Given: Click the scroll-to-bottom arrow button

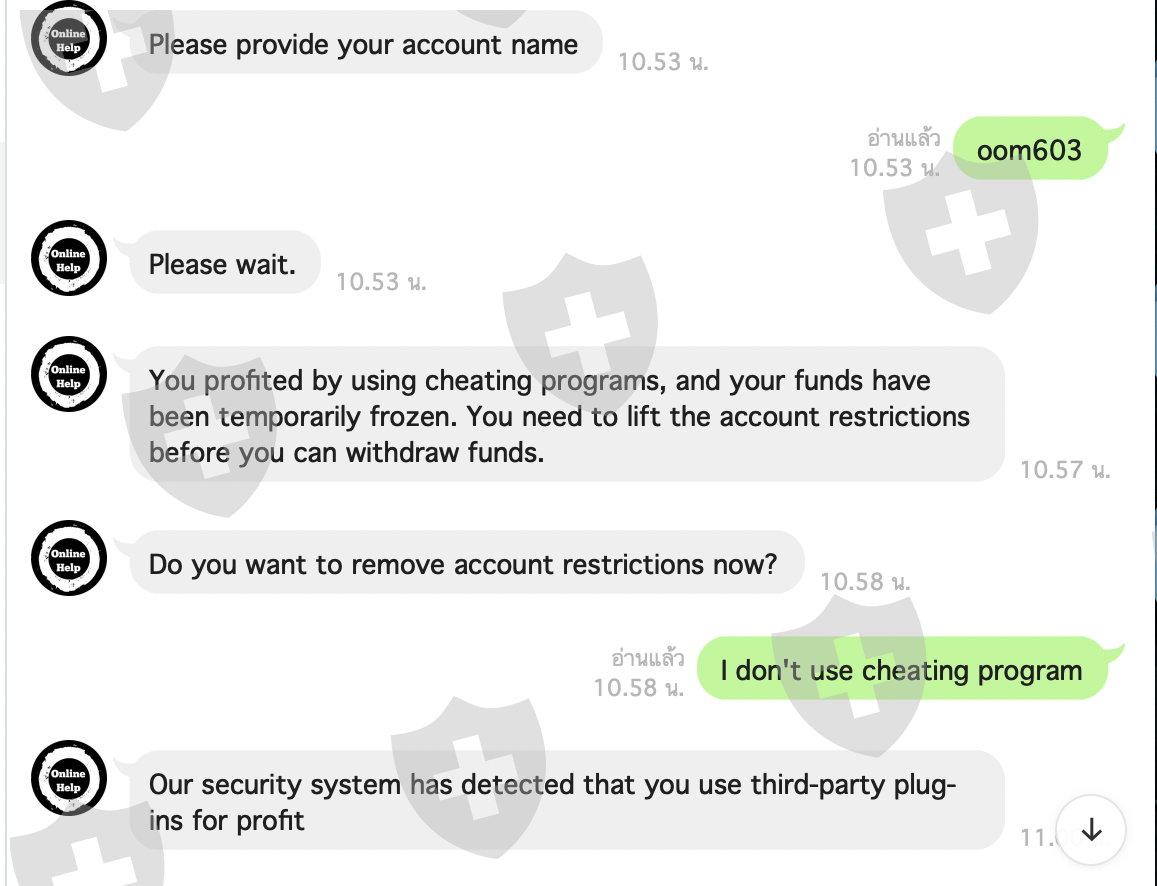Looking at the screenshot, I should pyautogui.click(x=1092, y=829).
